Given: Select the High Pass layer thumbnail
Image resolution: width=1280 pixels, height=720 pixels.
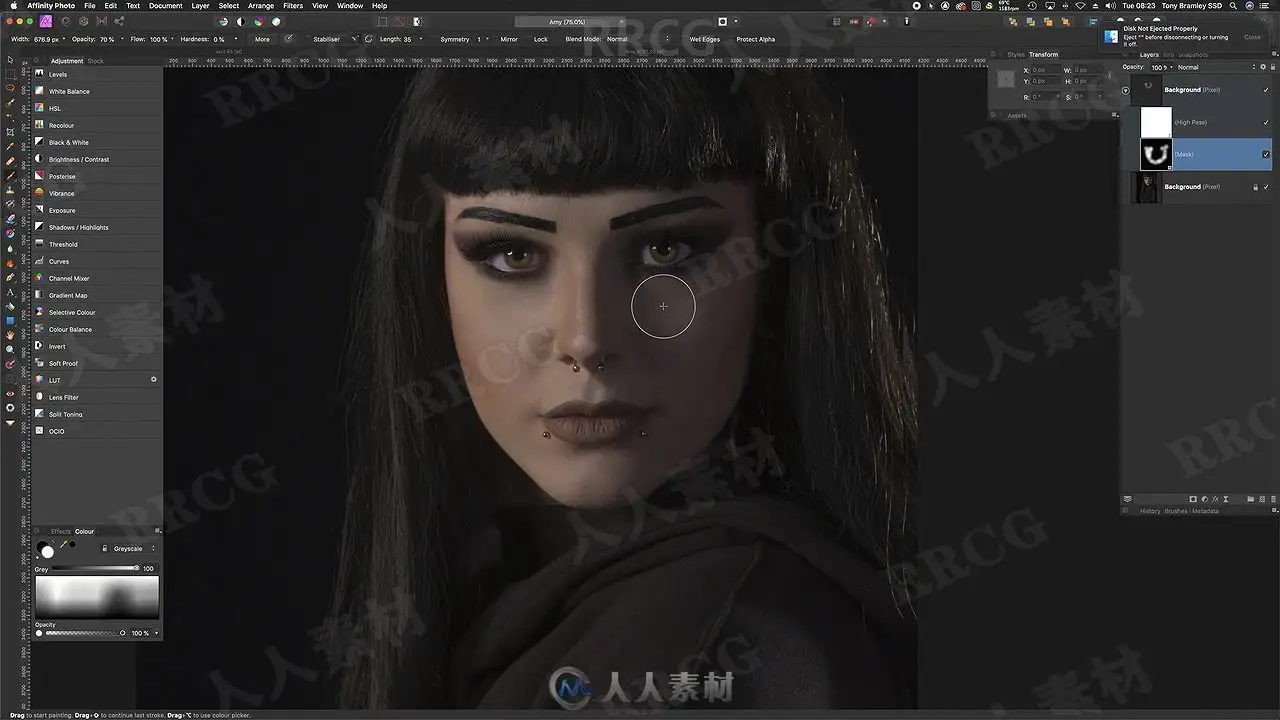Looking at the screenshot, I should click(x=1156, y=122).
